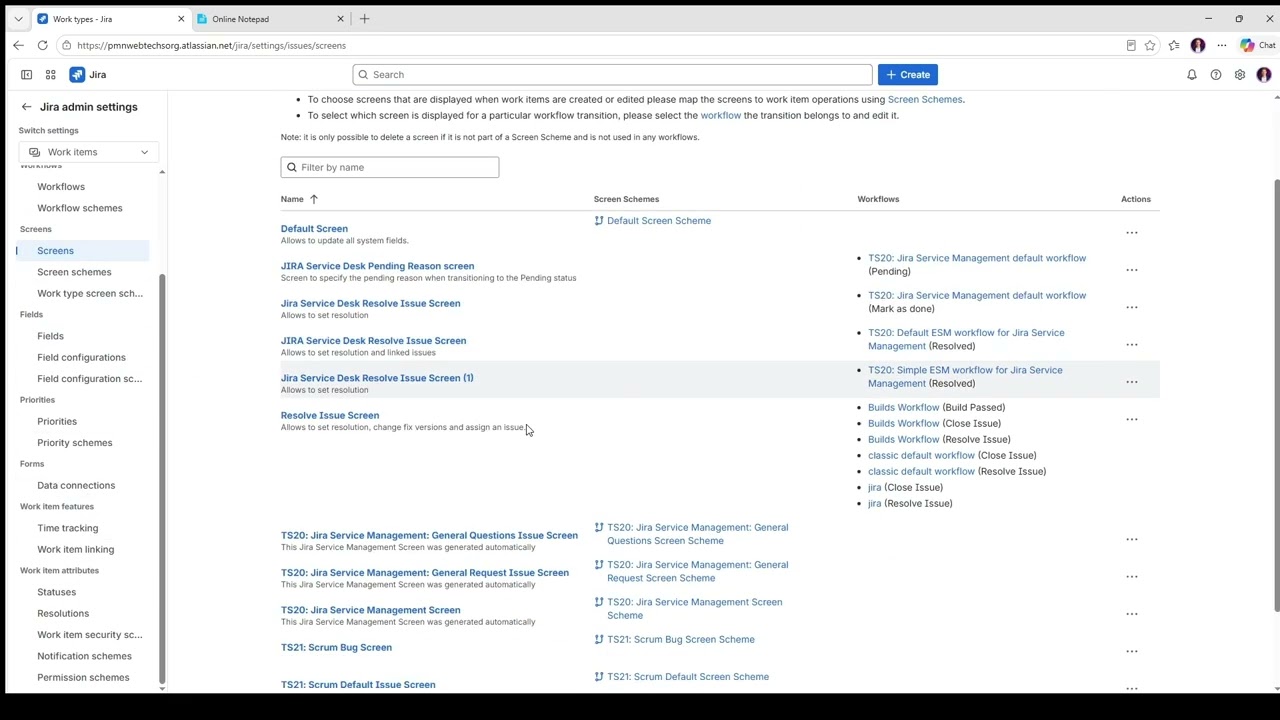Open the TS21: Scrum Bug Screen link
The height and width of the screenshot is (720, 1280).
coord(336,648)
